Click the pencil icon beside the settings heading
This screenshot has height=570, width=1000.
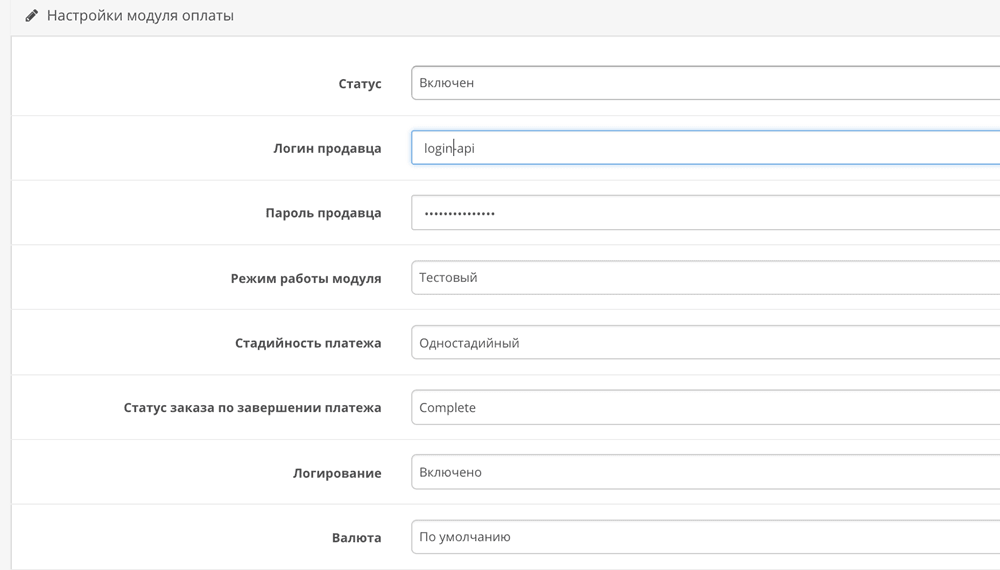[x=32, y=16]
